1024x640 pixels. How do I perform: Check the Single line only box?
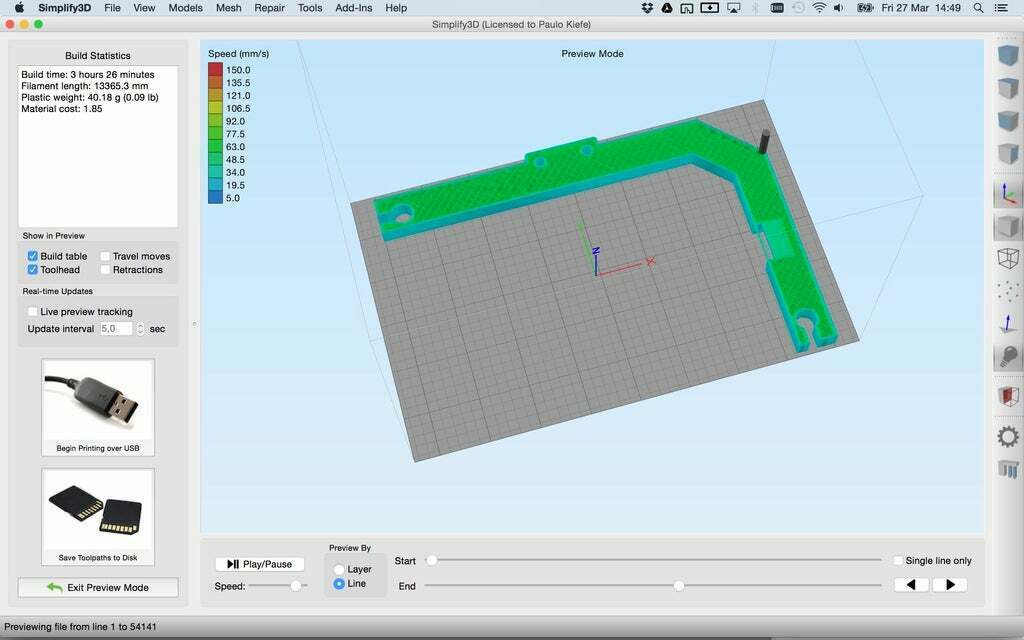pos(898,560)
